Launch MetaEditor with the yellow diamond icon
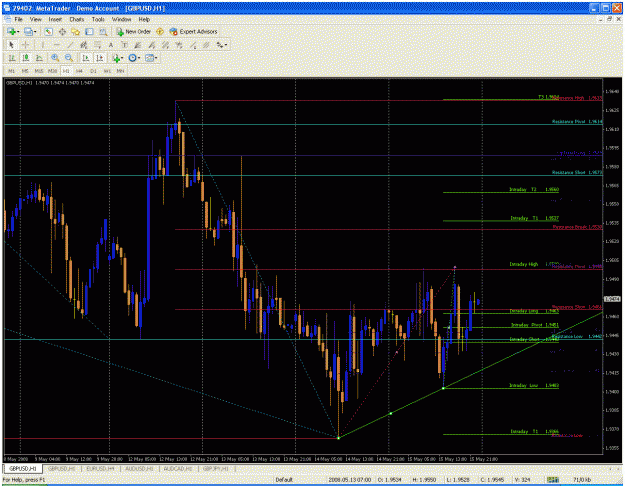This screenshot has width=625, height=486. 160,31
